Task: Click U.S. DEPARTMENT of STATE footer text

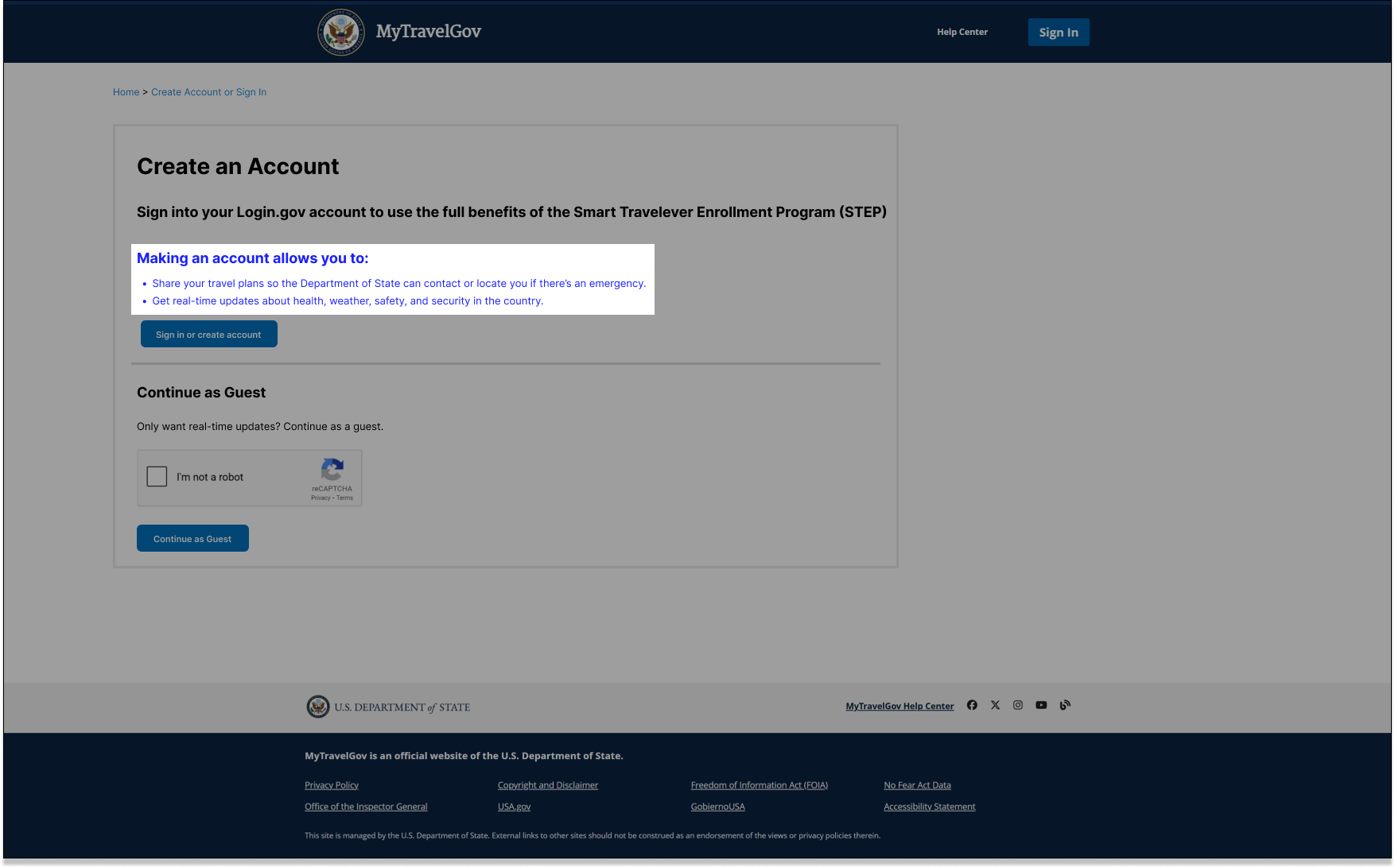Action: [402, 707]
